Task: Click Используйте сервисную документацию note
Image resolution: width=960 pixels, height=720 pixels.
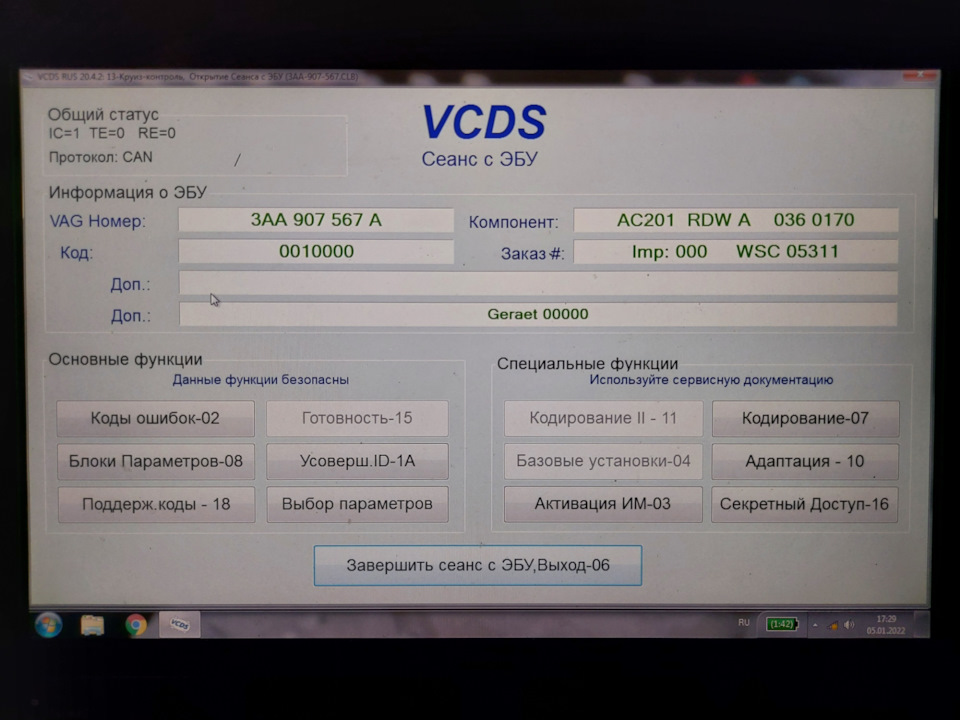Action: (x=711, y=380)
